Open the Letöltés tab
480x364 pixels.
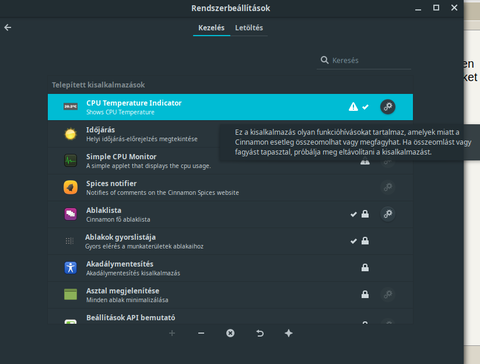[249, 28]
